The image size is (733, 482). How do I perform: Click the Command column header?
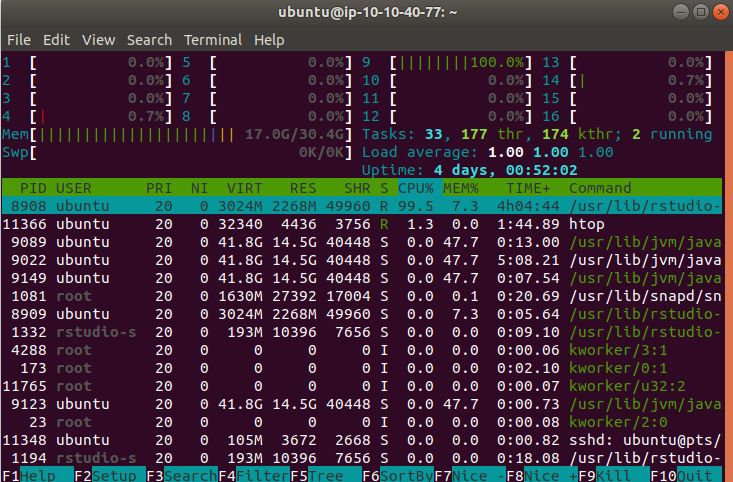pos(600,188)
